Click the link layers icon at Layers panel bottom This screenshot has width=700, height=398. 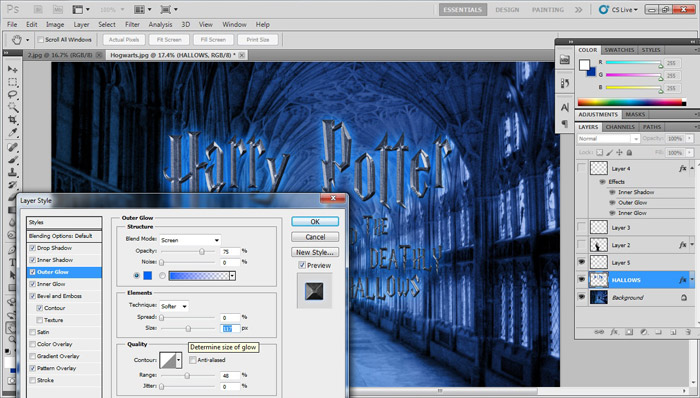(600, 332)
